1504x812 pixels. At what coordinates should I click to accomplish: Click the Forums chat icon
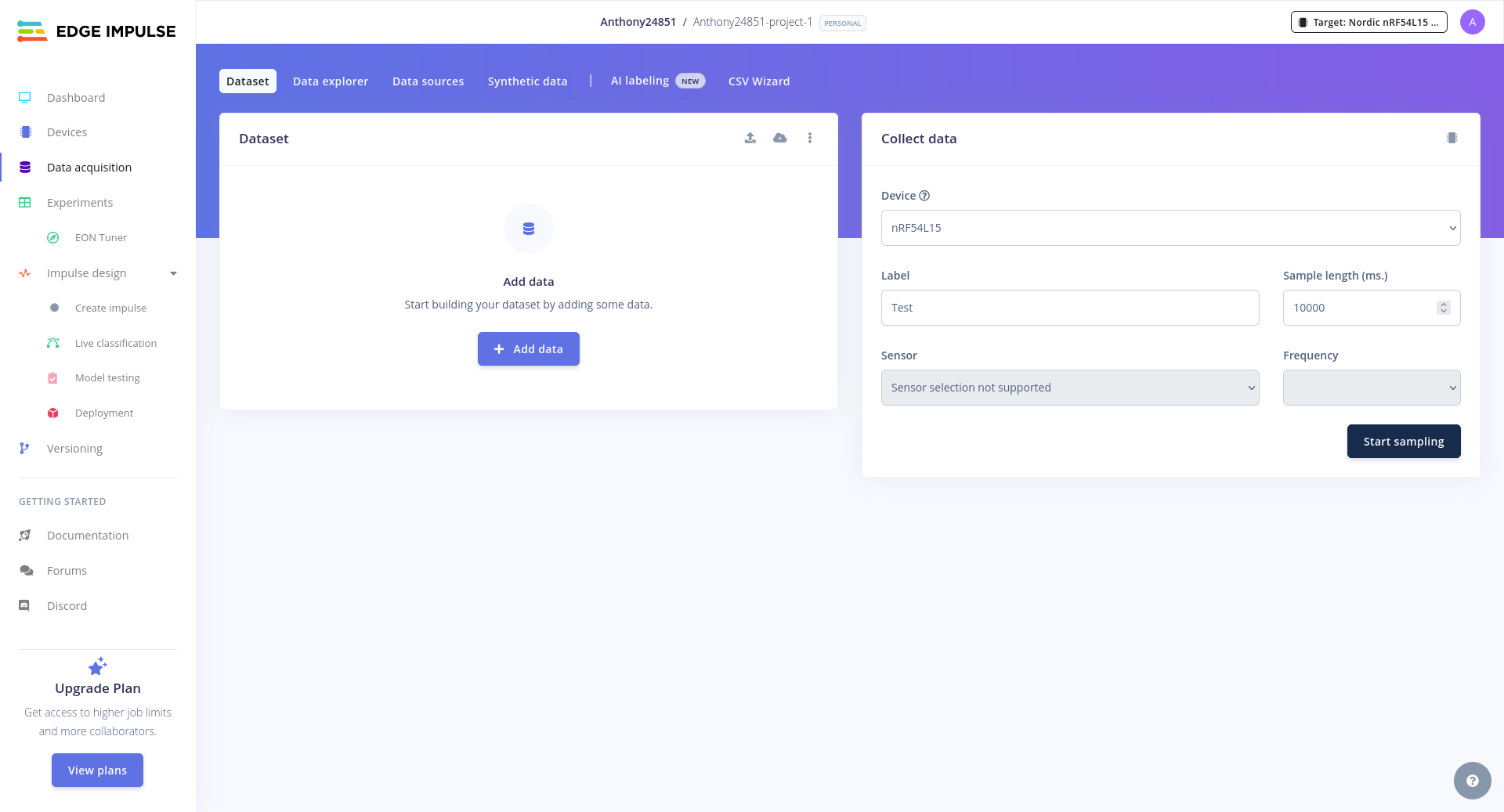click(26, 571)
